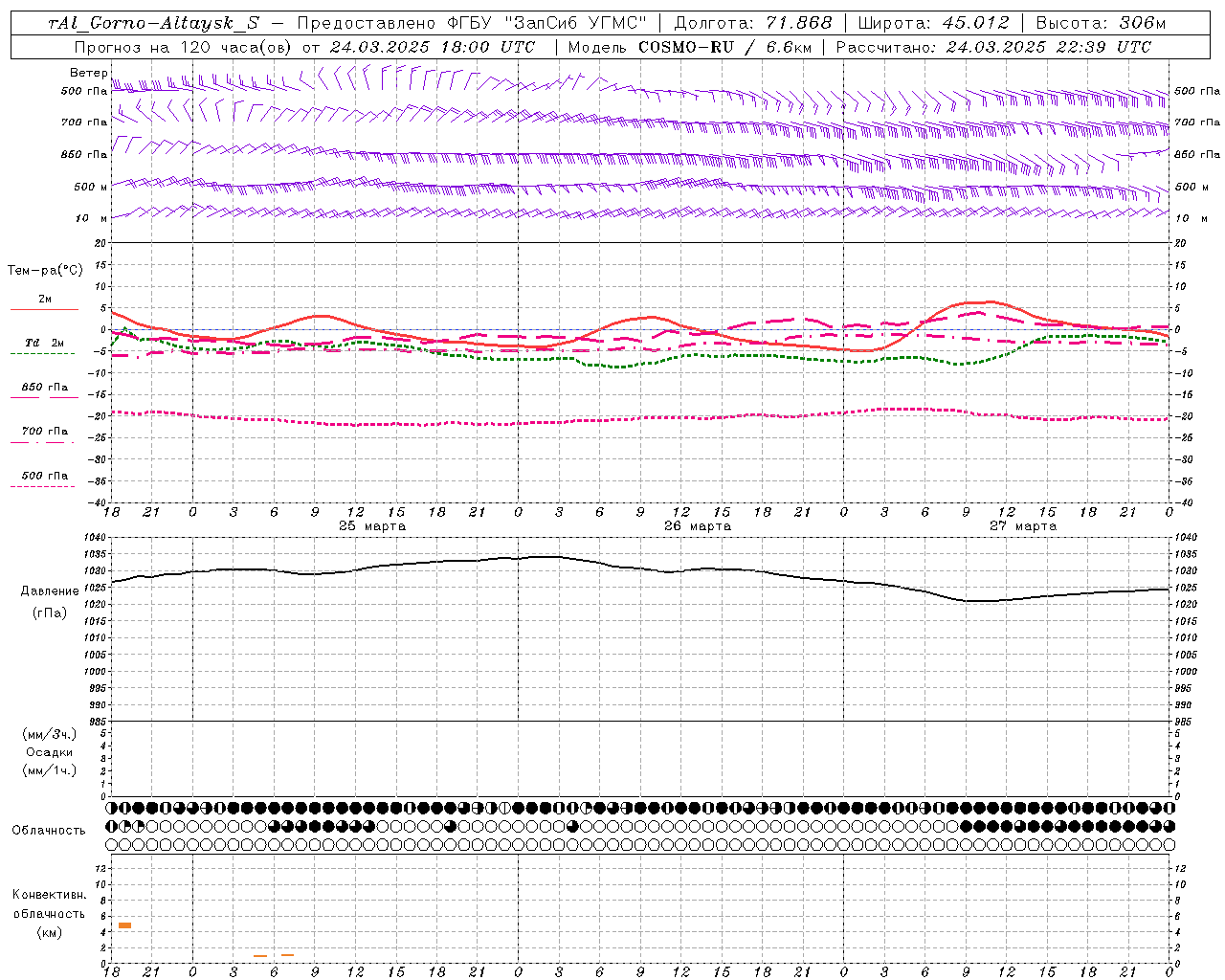This screenshot has width=1225, height=980.
Task: Click the Облачность cloudiness label
Action: coord(49,831)
